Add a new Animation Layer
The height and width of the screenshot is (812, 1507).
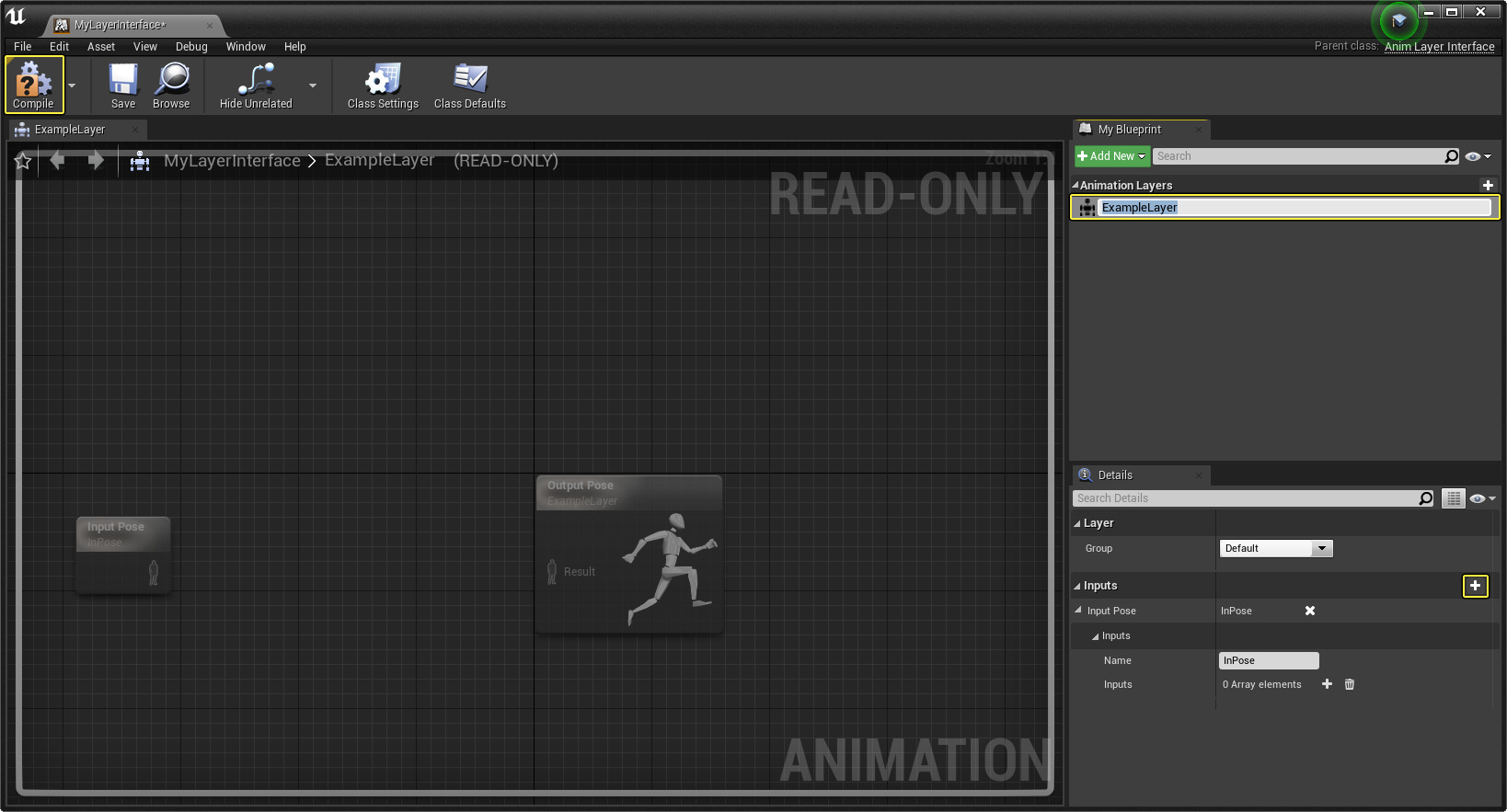pos(1488,186)
